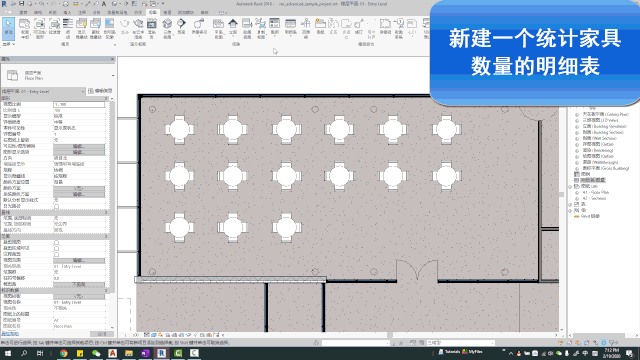Create a new Sheet from ribbon
This screenshot has height=360, width=640.
coord(320,27)
